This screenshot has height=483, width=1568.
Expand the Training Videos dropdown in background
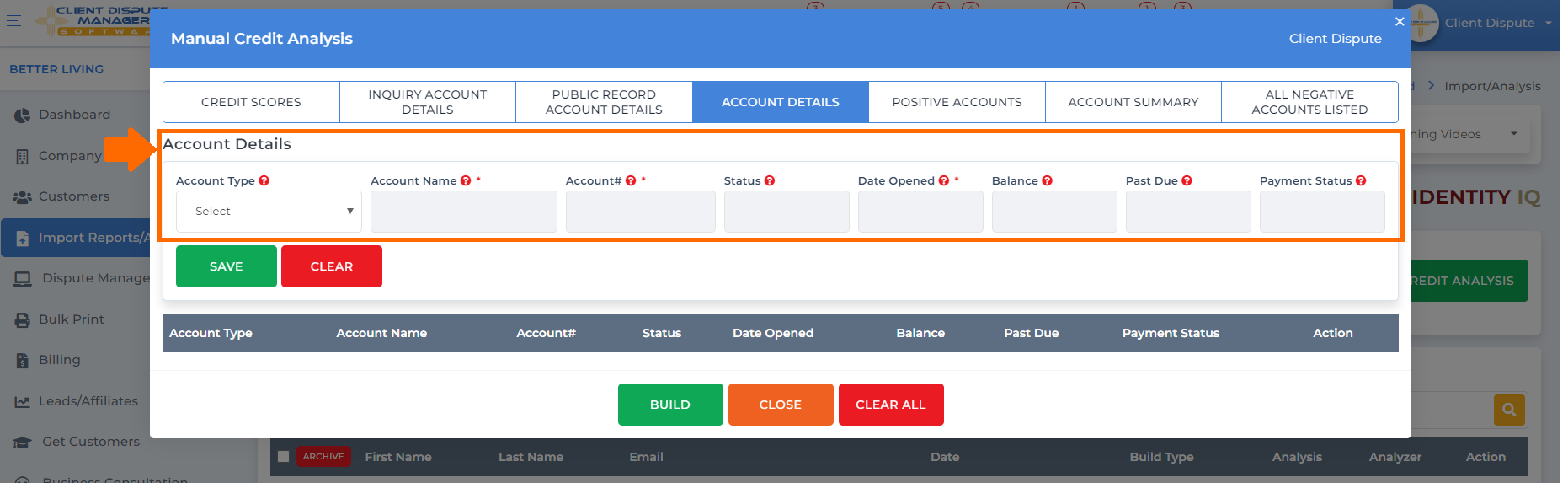coord(1514,134)
